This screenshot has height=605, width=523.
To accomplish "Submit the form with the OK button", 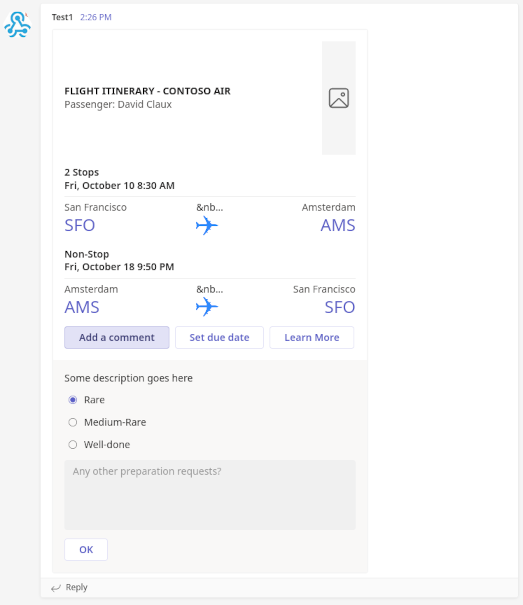I will [86, 549].
